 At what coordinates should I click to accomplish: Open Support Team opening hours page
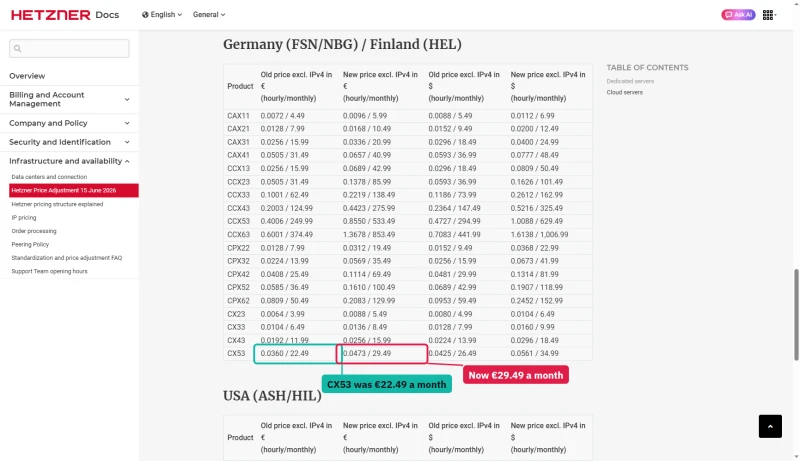49,271
